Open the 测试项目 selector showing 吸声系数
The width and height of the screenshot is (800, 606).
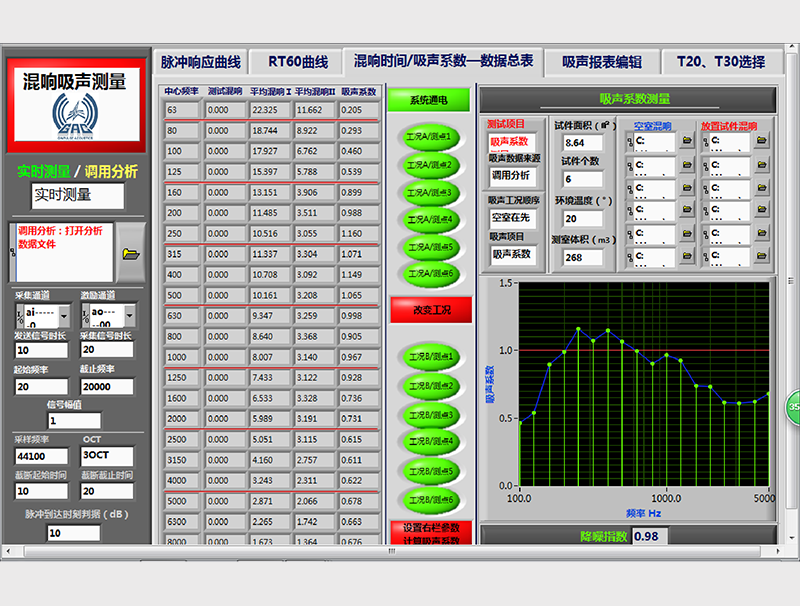(x=511, y=142)
